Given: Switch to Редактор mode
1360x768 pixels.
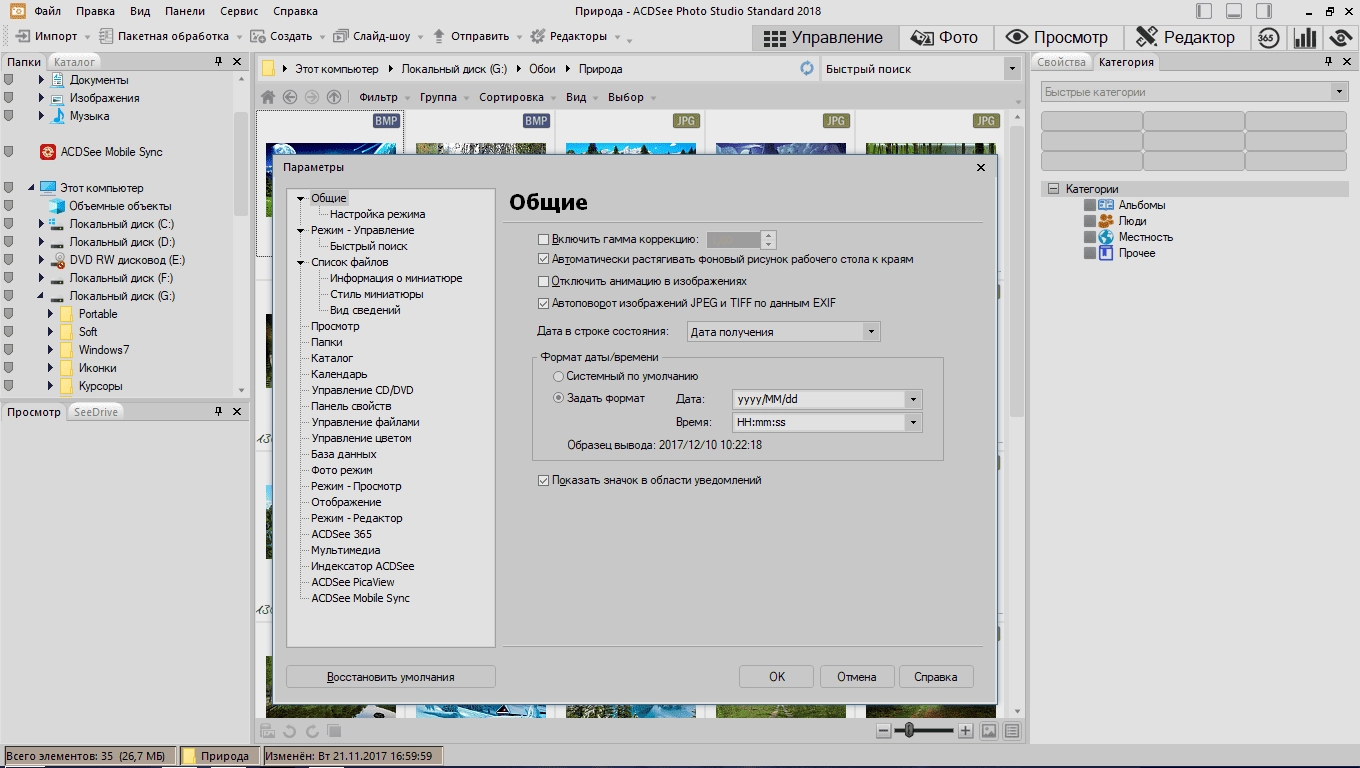Looking at the screenshot, I should click(x=1186, y=38).
